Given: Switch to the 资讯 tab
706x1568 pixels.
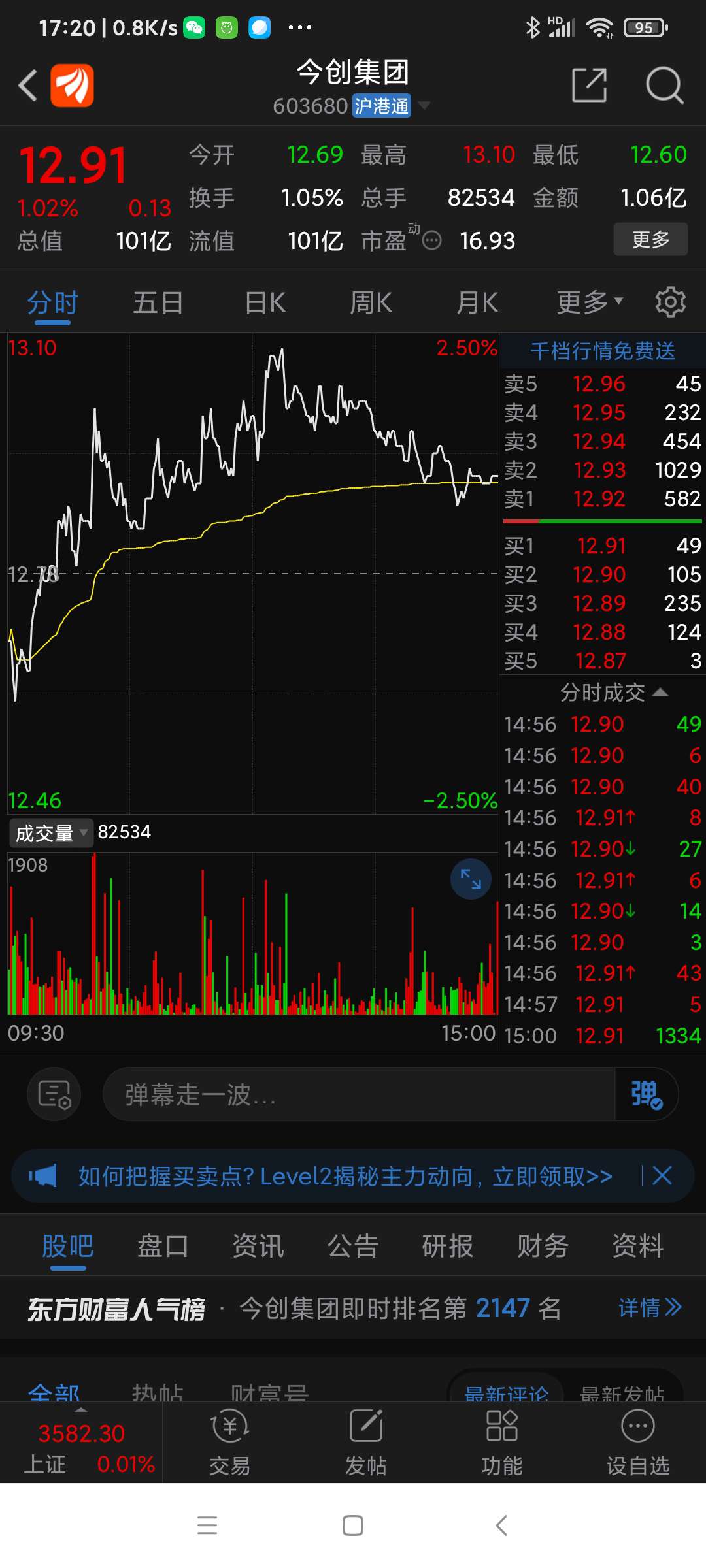Looking at the screenshot, I should tap(258, 1246).
